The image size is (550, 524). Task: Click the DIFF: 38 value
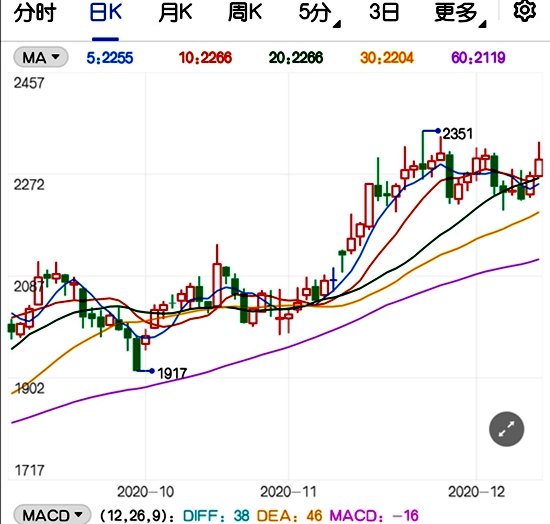(x=216, y=516)
